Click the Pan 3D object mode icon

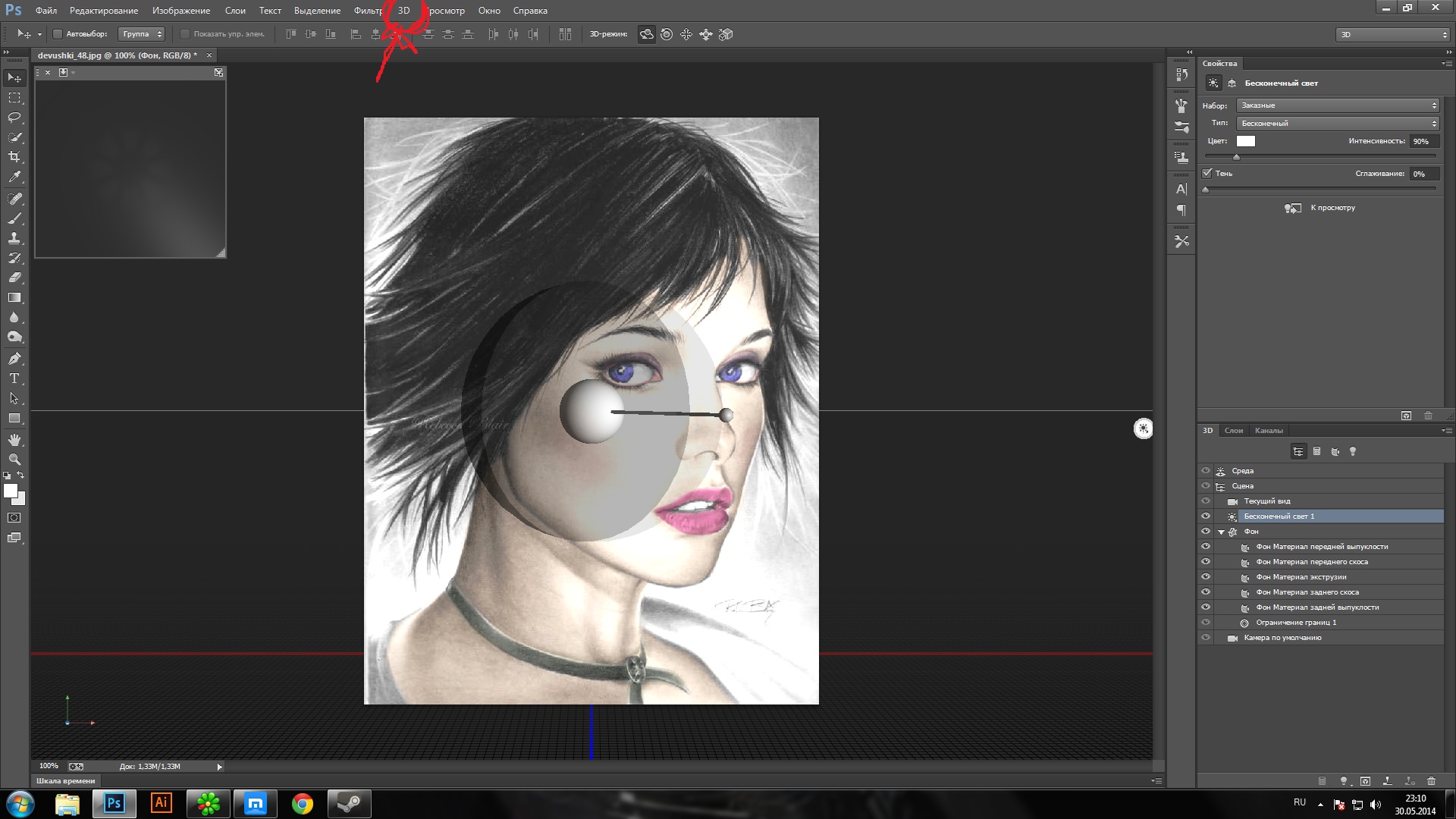pyautogui.click(x=686, y=34)
